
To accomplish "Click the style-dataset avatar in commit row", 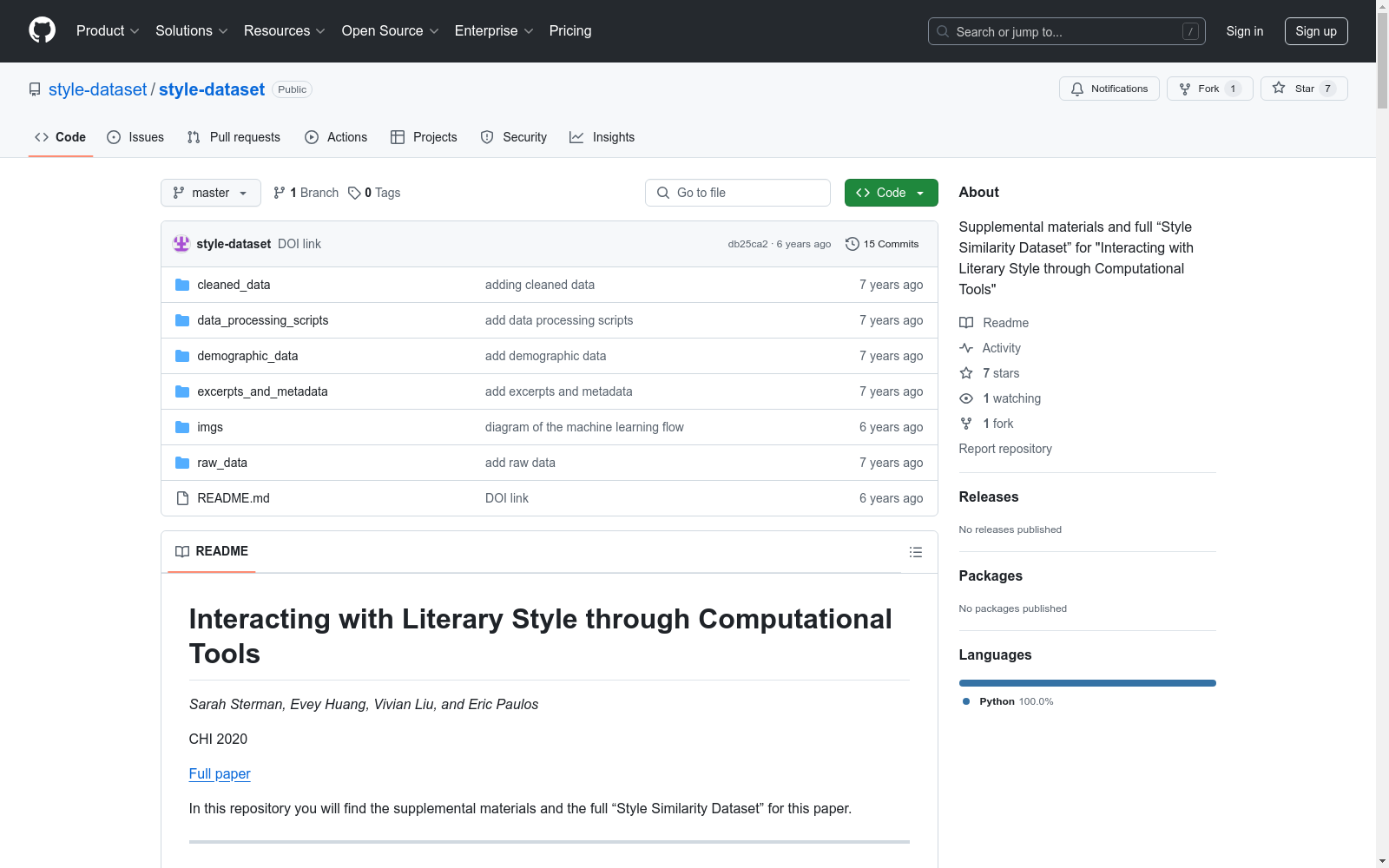I will [181, 244].
